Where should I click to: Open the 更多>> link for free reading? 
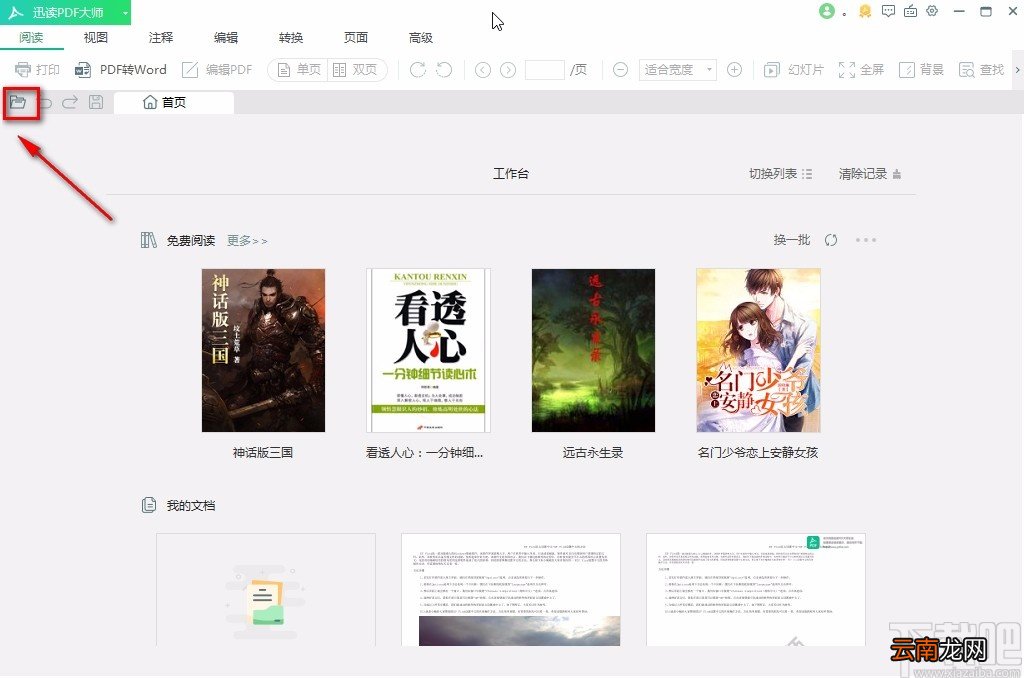pos(247,240)
